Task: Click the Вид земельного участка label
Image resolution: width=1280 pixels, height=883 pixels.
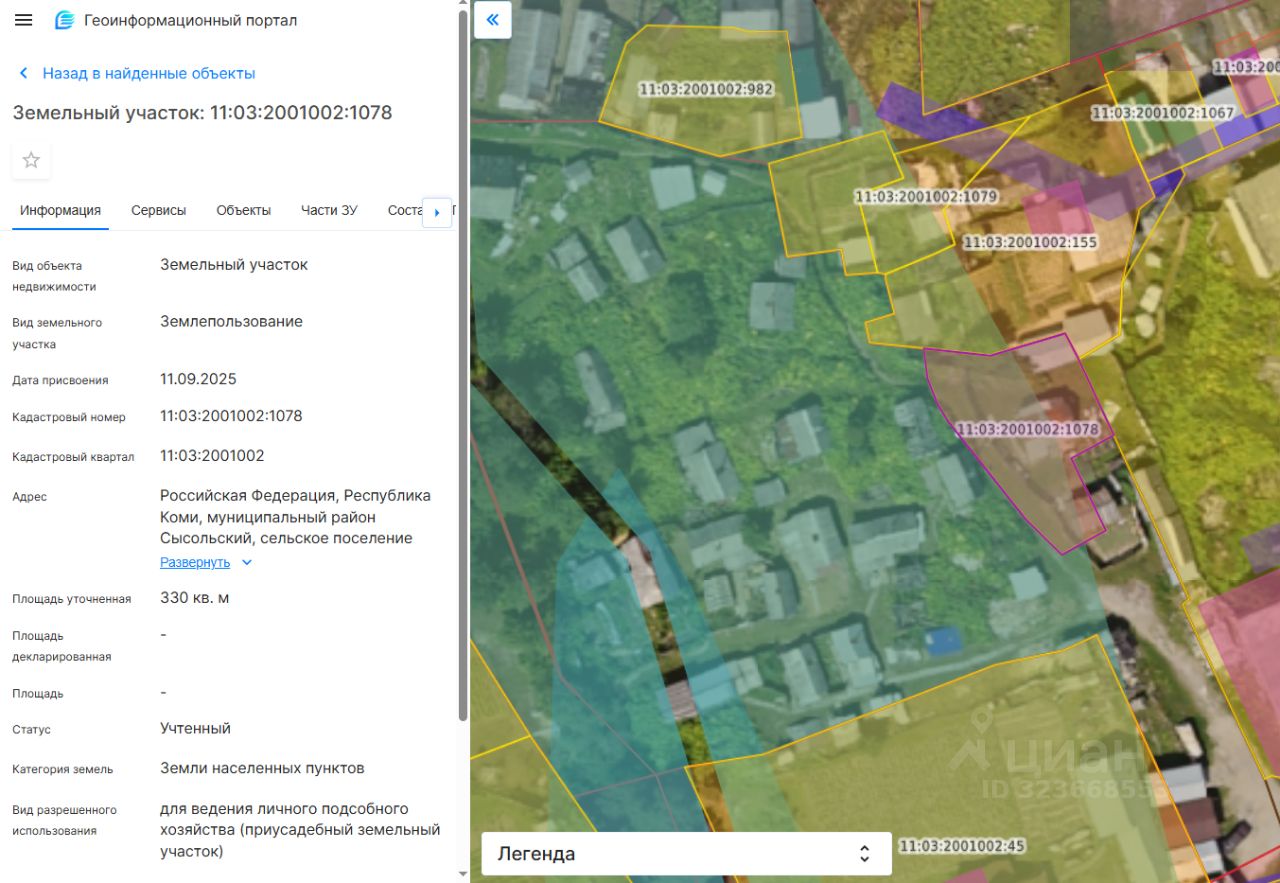Action: pos(57,333)
